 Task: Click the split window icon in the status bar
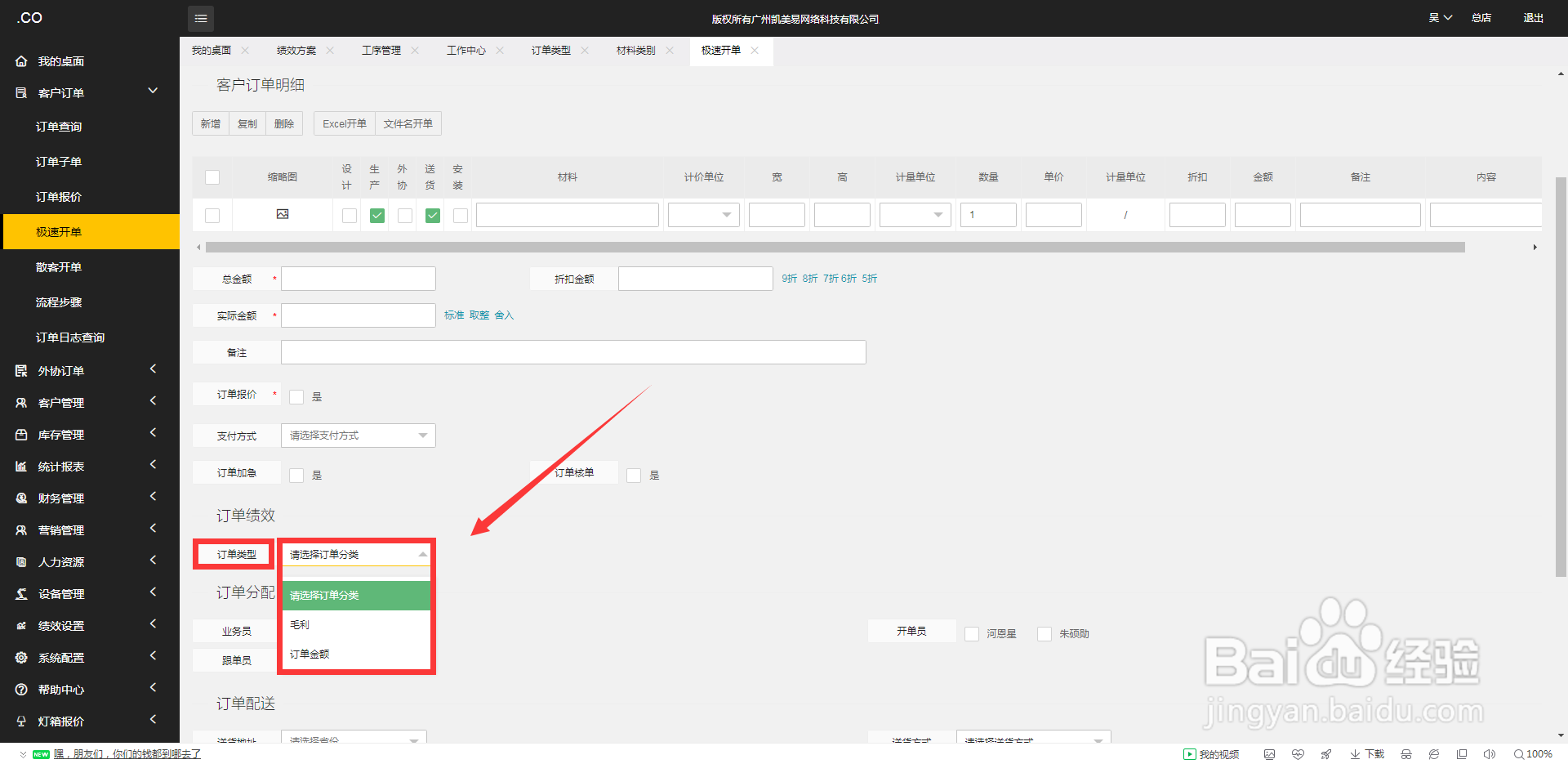tap(1462, 754)
